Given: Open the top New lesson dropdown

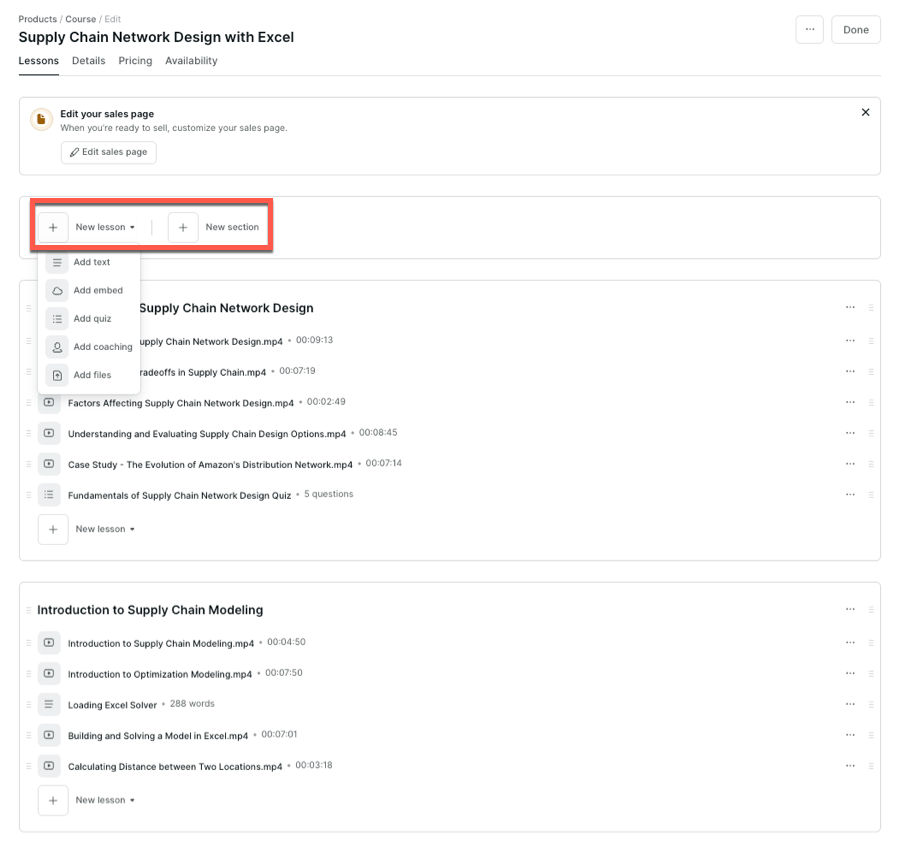Looking at the screenshot, I should click(x=105, y=227).
